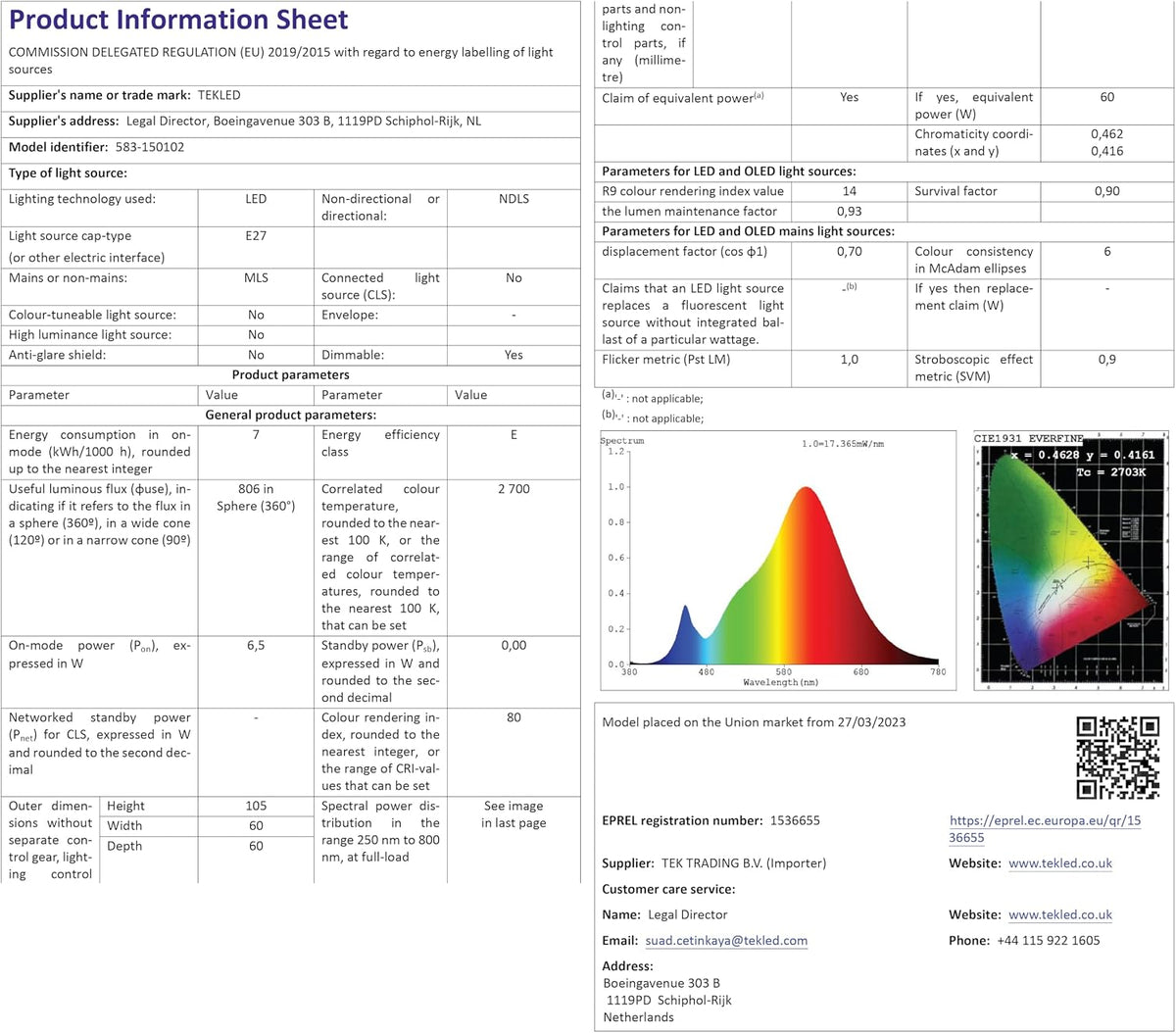Click the Claim of equivalent power Yes value

tap(850, 97)
